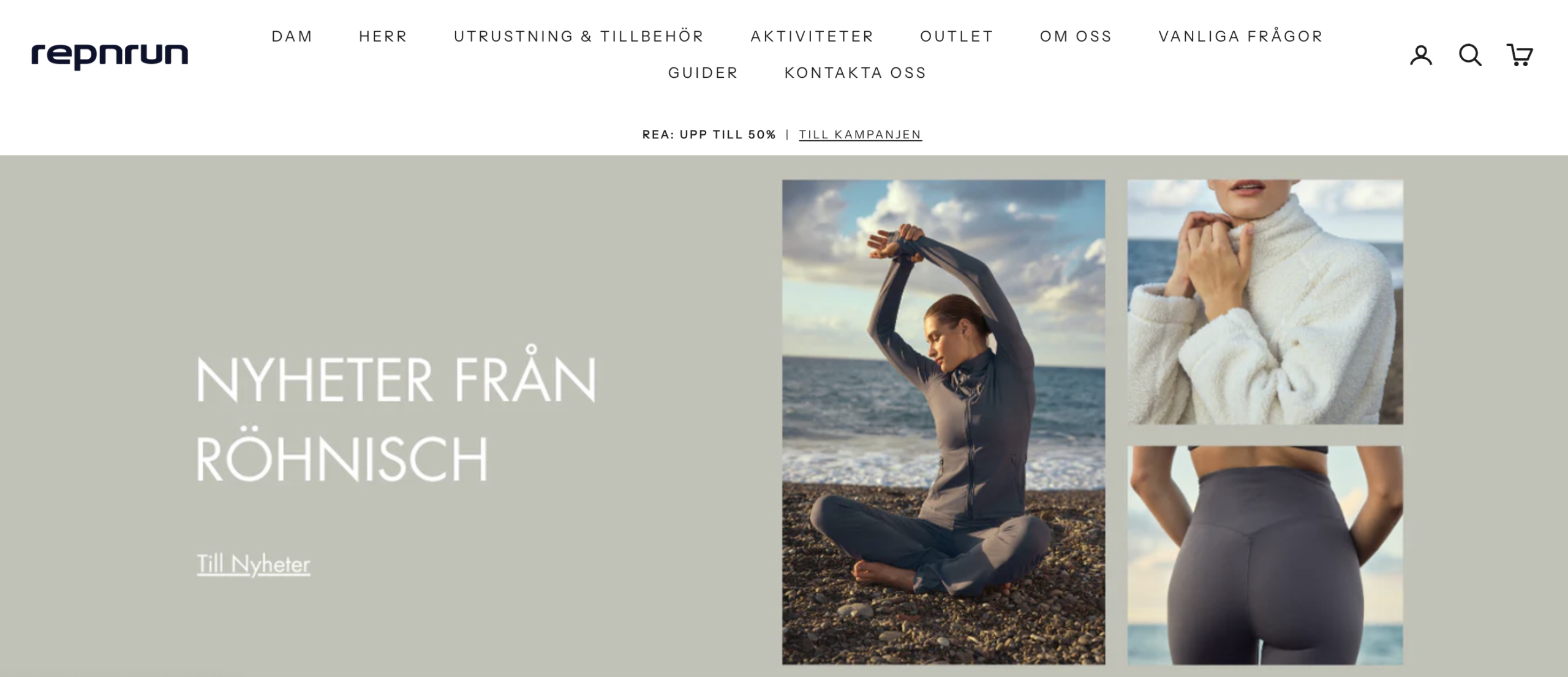Open the white fleece sweater photo
This screenshot has width=1568, height=677.
(x=1265, y=301)
